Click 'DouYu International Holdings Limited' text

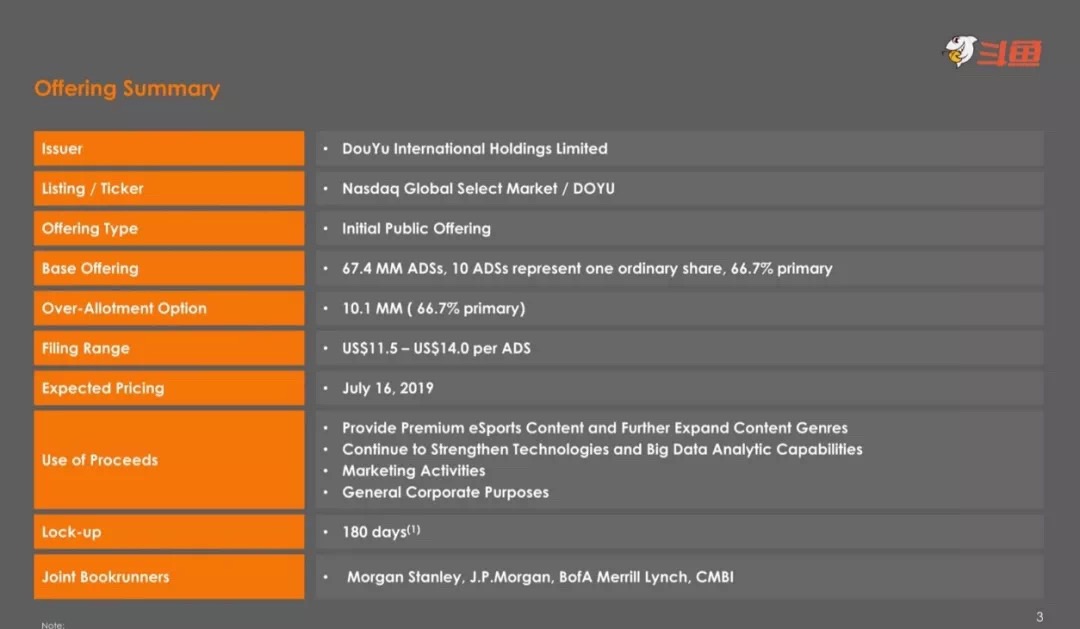coord(475,149)
